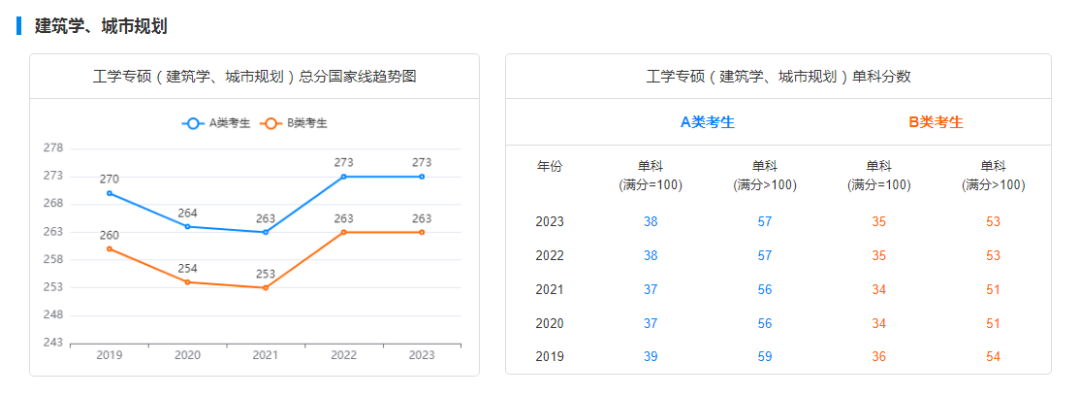Click B类 score 34 in the 2021 row
This screenshot has width=1080, height=395.
[879, 290]
